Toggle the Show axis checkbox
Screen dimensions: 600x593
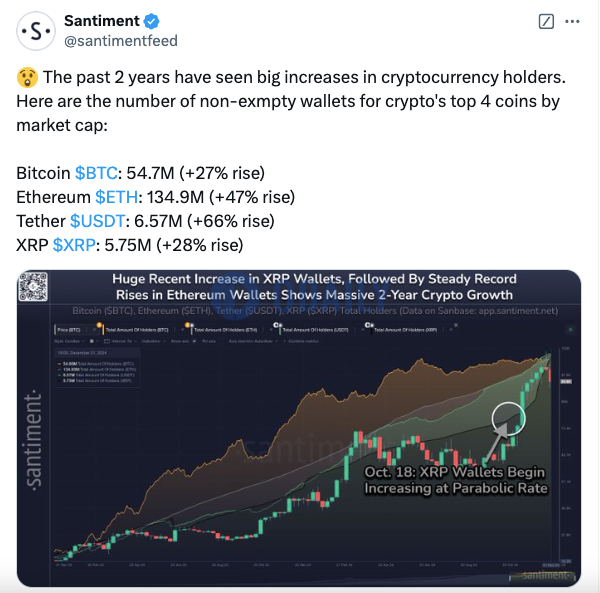(x=194, y=341)
